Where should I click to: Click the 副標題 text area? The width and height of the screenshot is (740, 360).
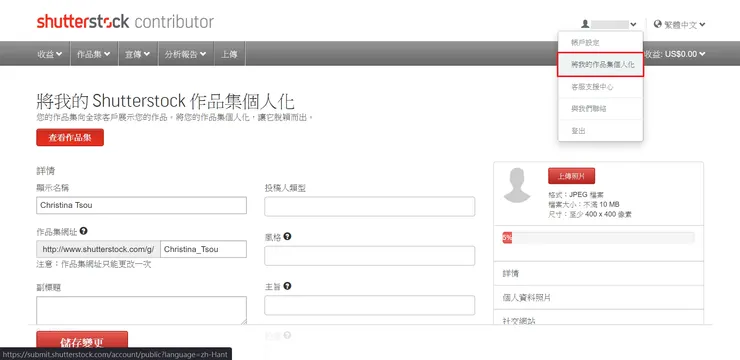[x=142, y=310]
